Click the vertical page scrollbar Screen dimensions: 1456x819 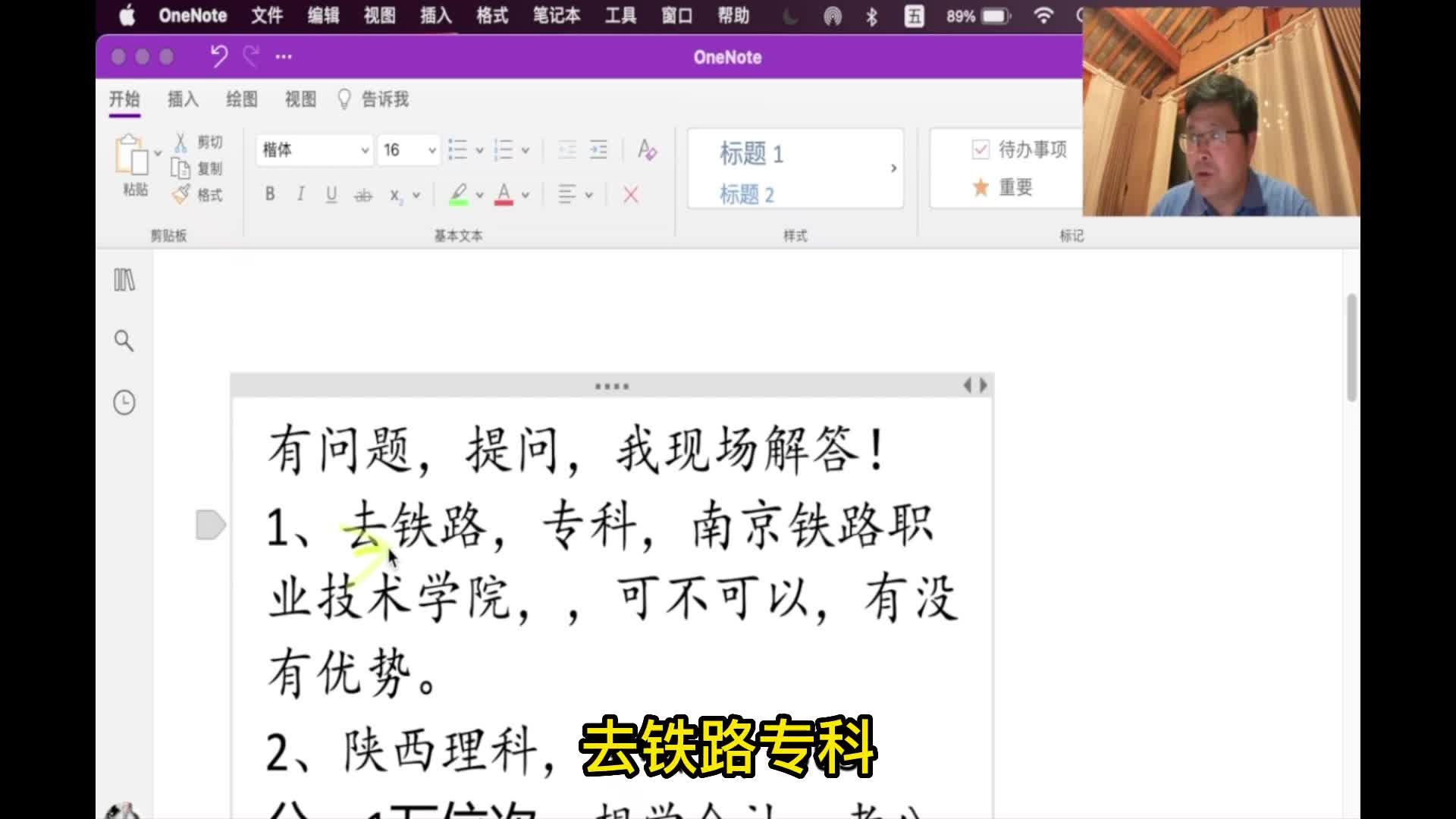1351,347
